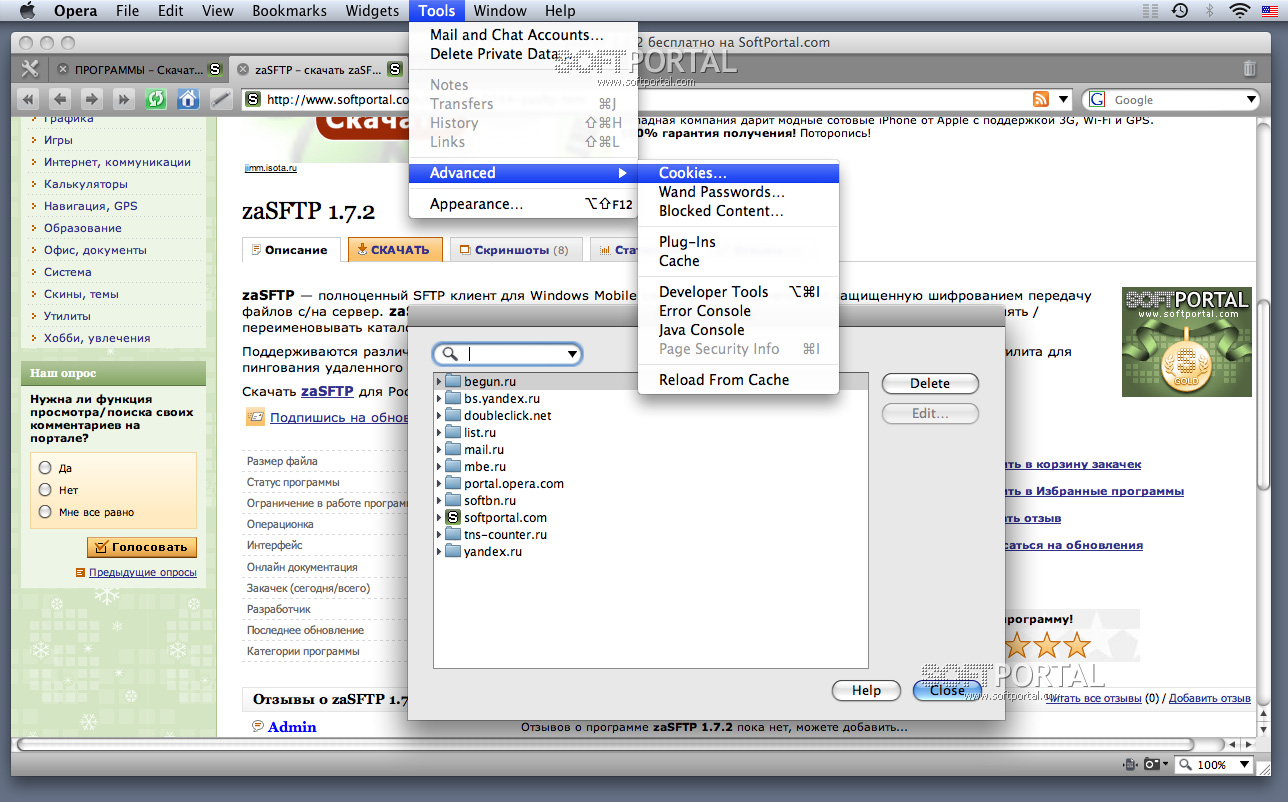
Task: Open the closed tabs trash icon
Action: 1249,68
